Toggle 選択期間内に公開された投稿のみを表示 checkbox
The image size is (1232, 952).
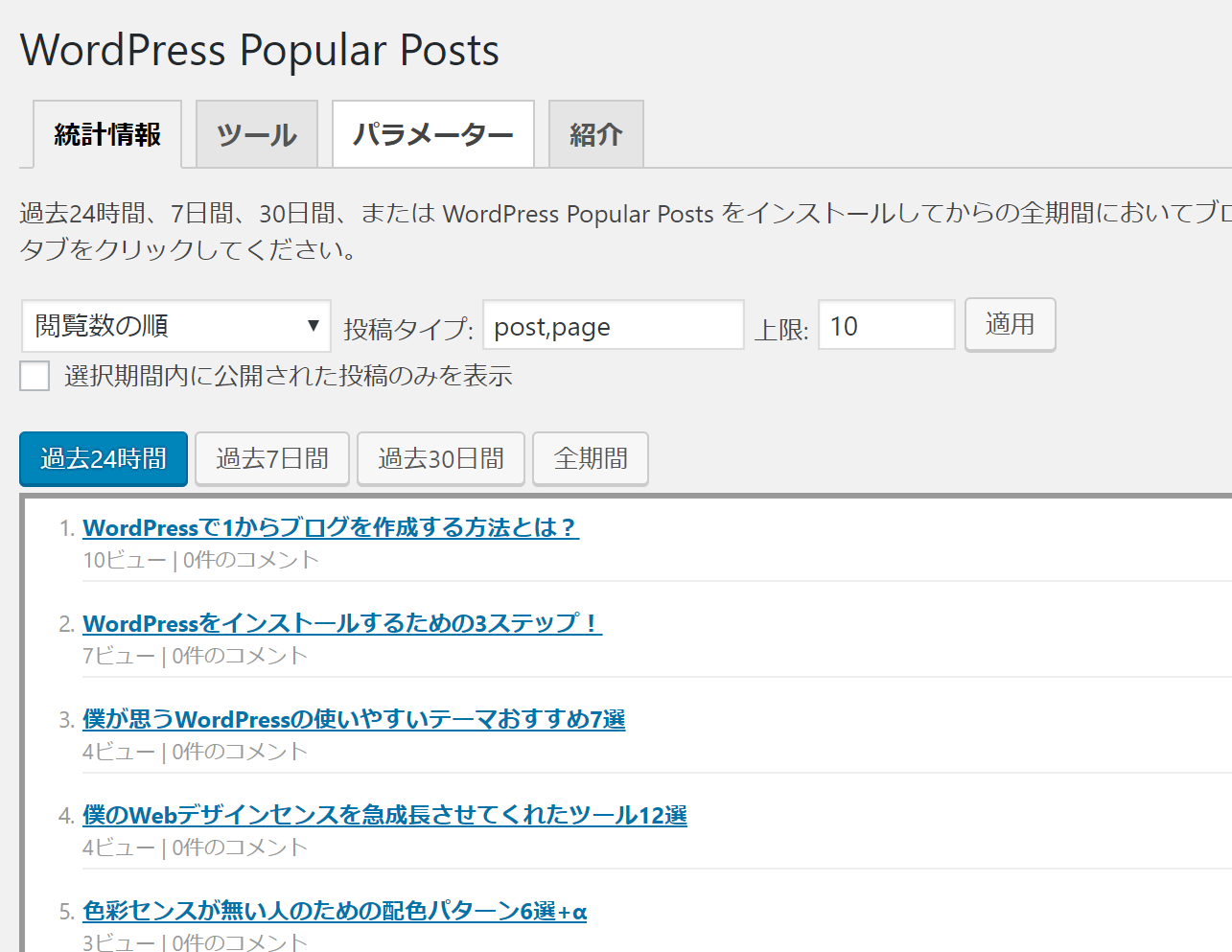(x=35, y=376)
